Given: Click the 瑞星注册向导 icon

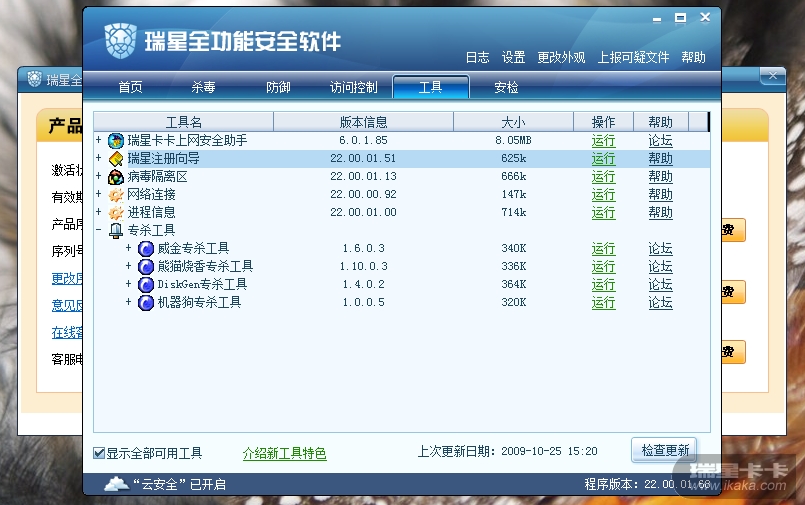Looking at the screenshot, I should tap(116, 159).
